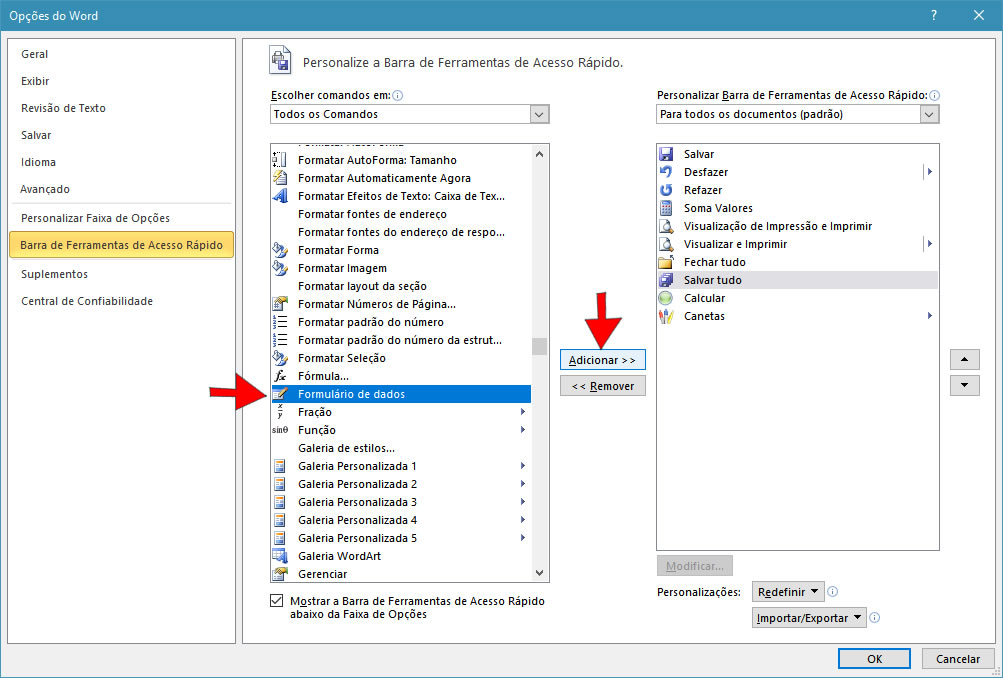1003x678 pixels.
Task: Click the Formatar AutoForma: Tamanho icon
Action: pyautogui.click(x=280, y=160)
